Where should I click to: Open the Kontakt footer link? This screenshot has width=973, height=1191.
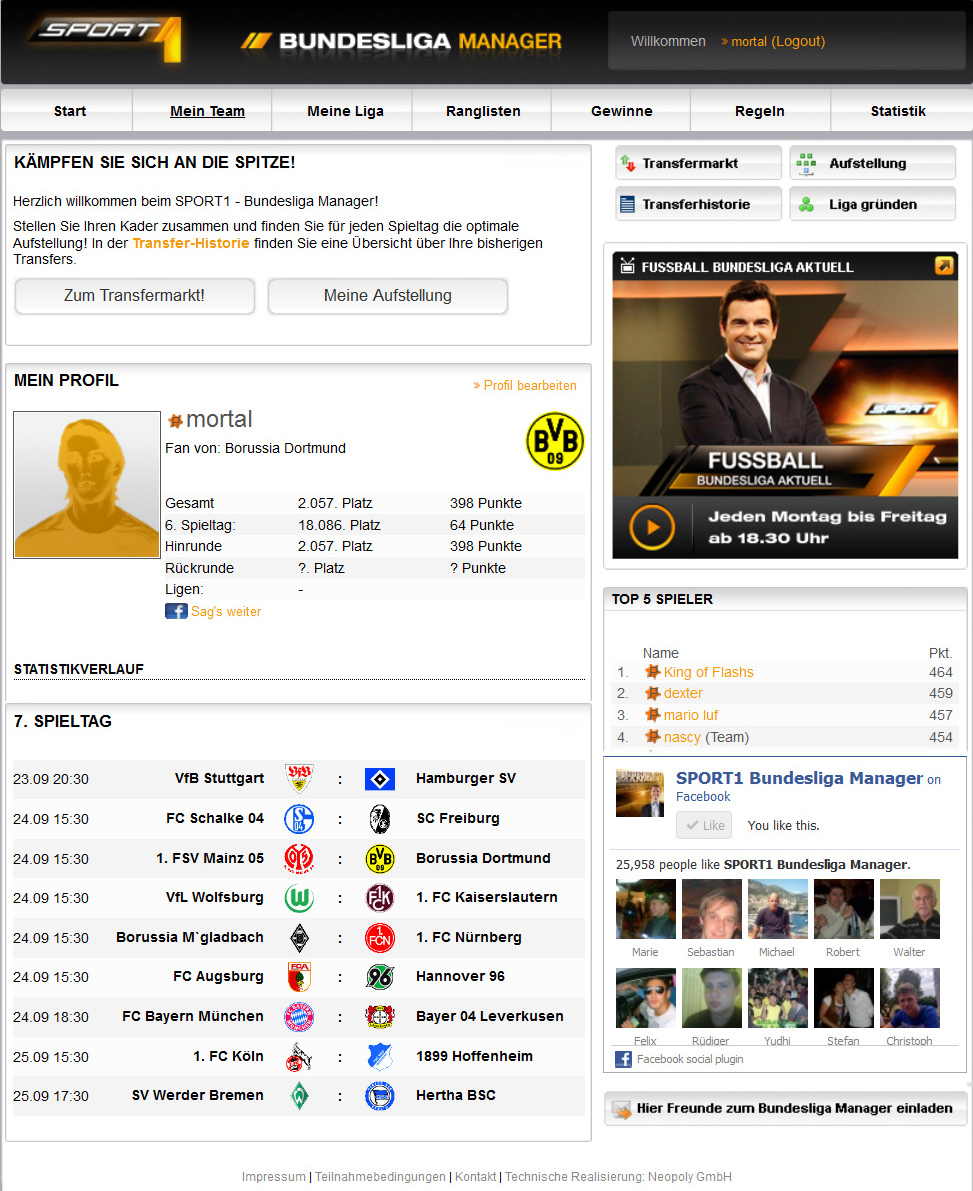tap(475, 1177)
